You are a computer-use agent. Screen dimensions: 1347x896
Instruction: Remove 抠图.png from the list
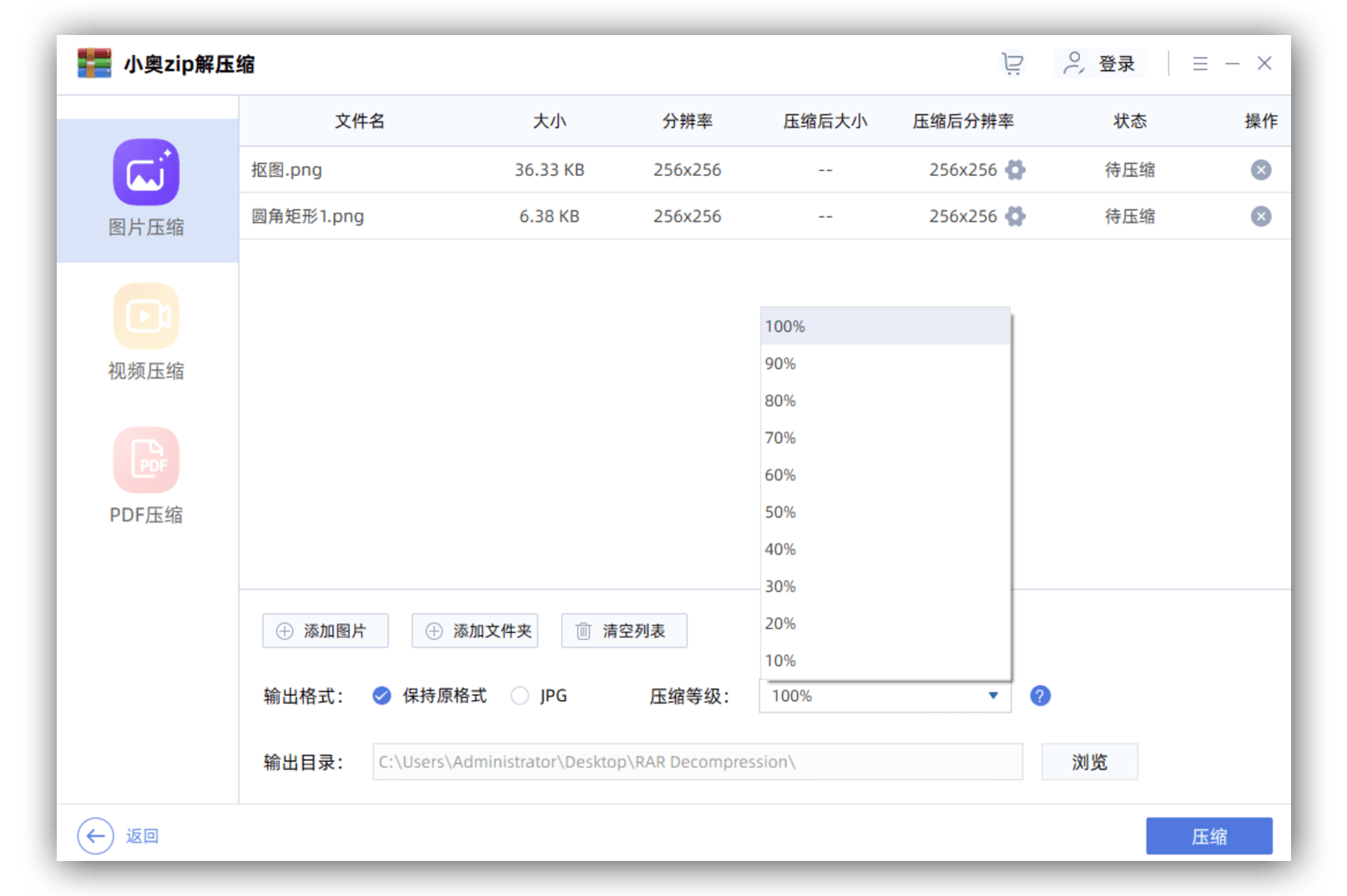click(1260, 170)
